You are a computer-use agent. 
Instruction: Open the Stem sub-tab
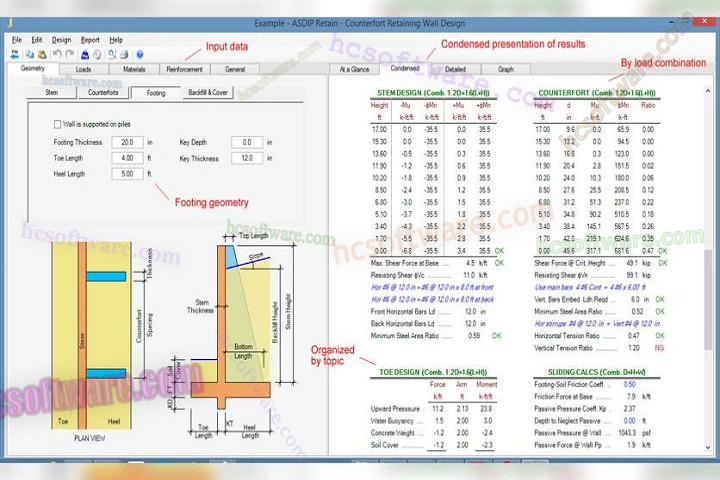click(x=51, y=92)
